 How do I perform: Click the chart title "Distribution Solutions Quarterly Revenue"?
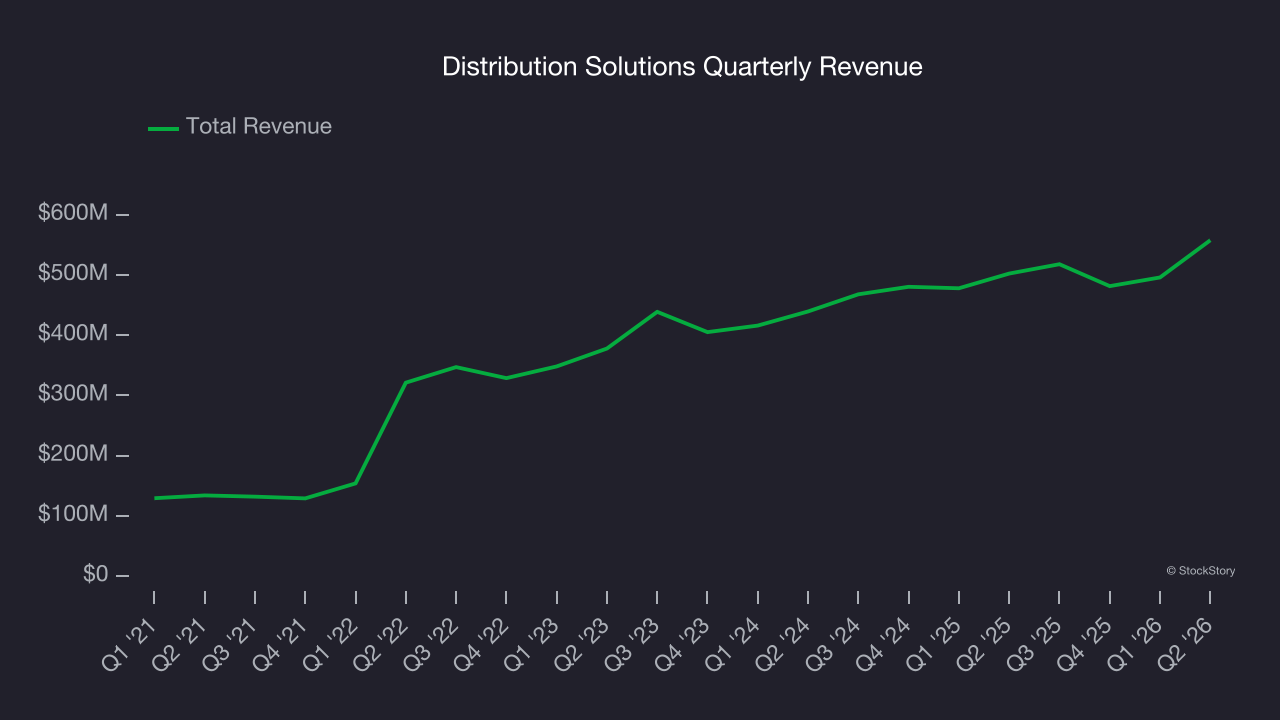click(682, 67)
